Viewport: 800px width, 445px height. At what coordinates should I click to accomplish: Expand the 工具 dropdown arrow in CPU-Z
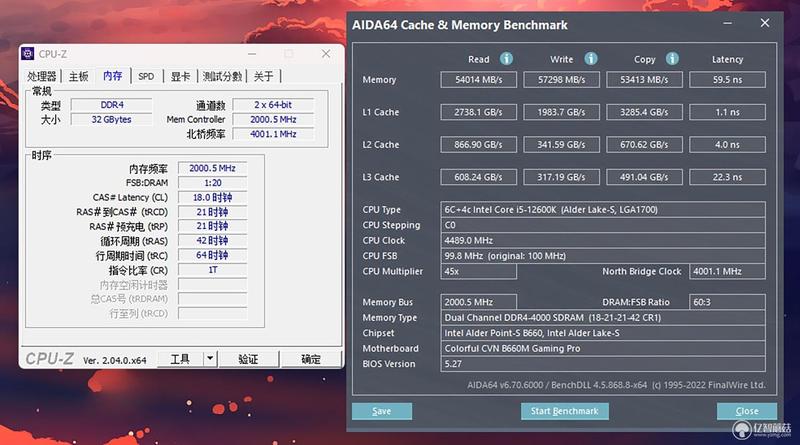210,359
